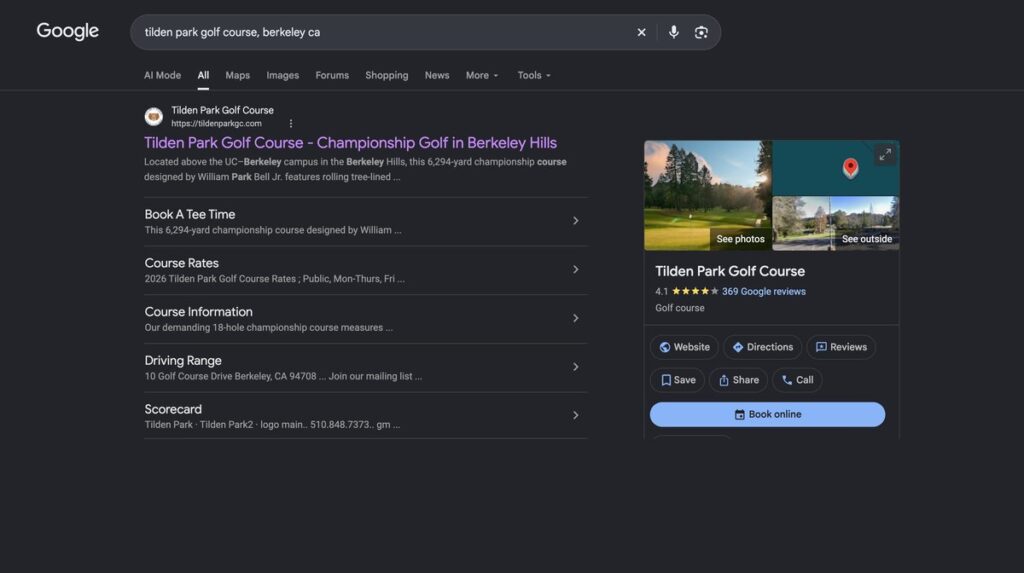Open See photos thumbnail

(708, 195)
